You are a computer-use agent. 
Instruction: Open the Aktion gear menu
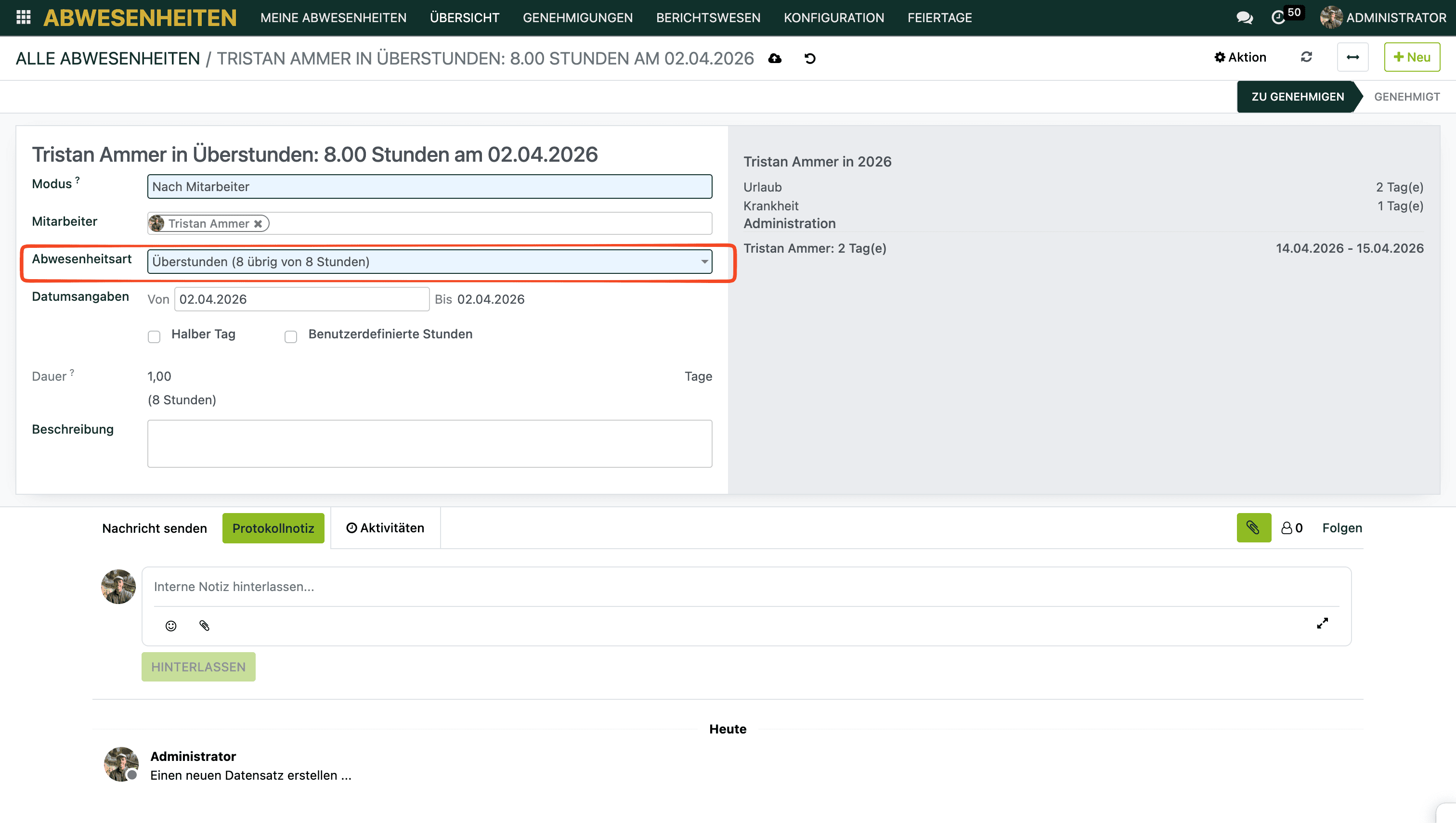(1240, 57)
